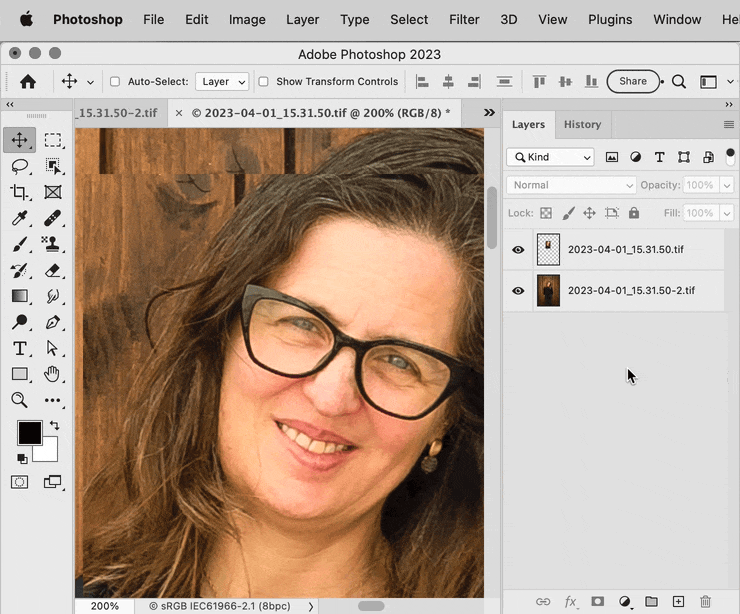Select the Move tool in the toolbox
Viewport: 740px width, 614px height.
tap(19, 140)
